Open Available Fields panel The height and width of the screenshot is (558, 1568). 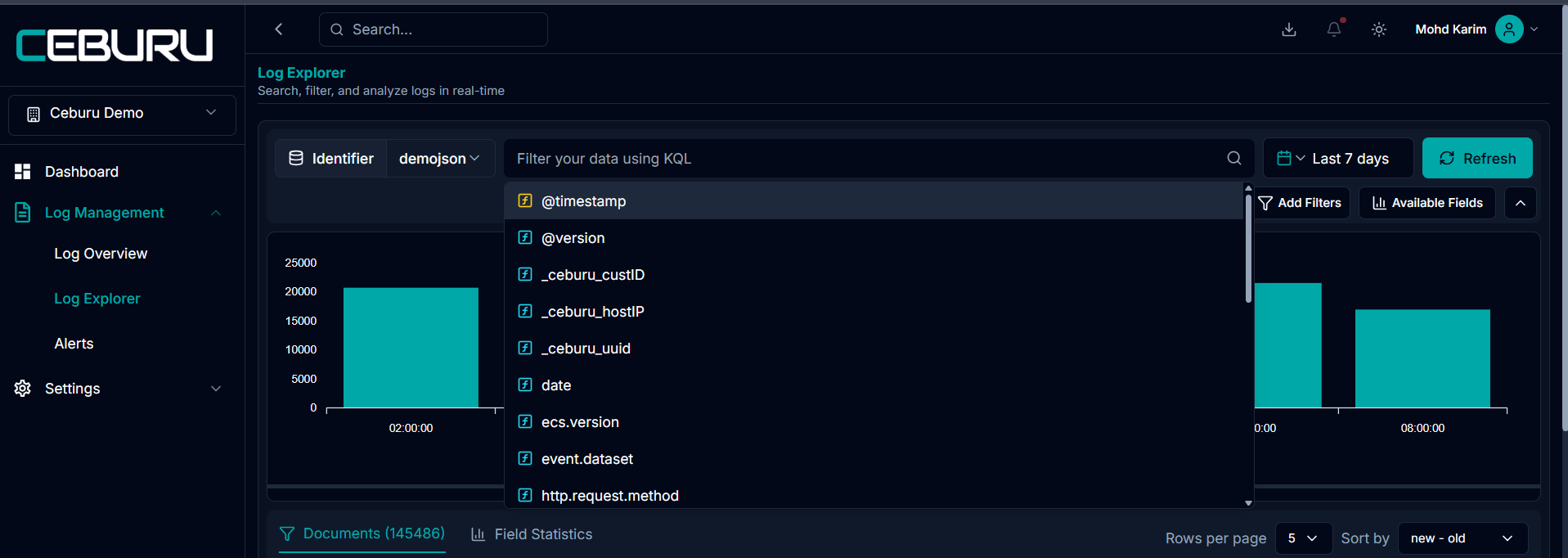tap(1427, 203)
